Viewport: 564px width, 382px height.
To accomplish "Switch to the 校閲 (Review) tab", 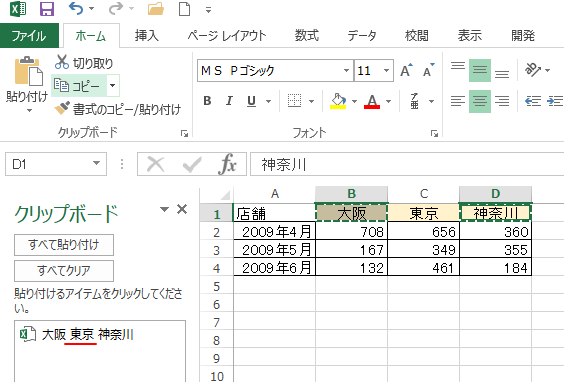I will (x=417, y=36).
